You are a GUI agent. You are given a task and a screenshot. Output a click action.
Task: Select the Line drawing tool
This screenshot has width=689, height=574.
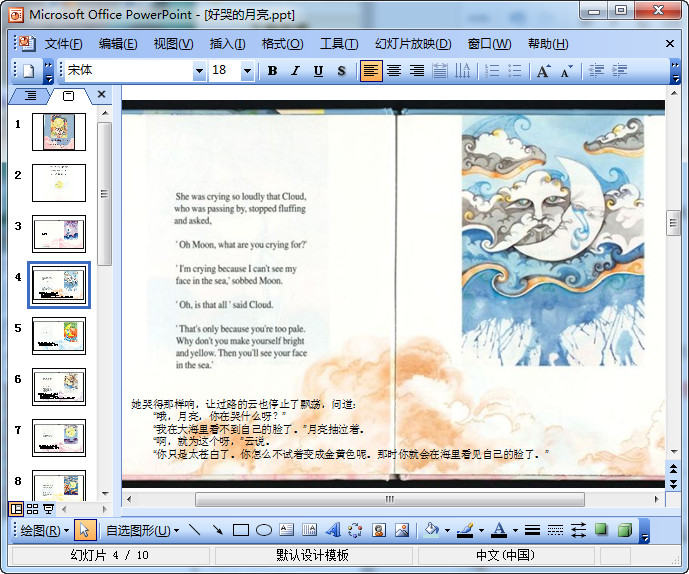[x=195, y=530]
